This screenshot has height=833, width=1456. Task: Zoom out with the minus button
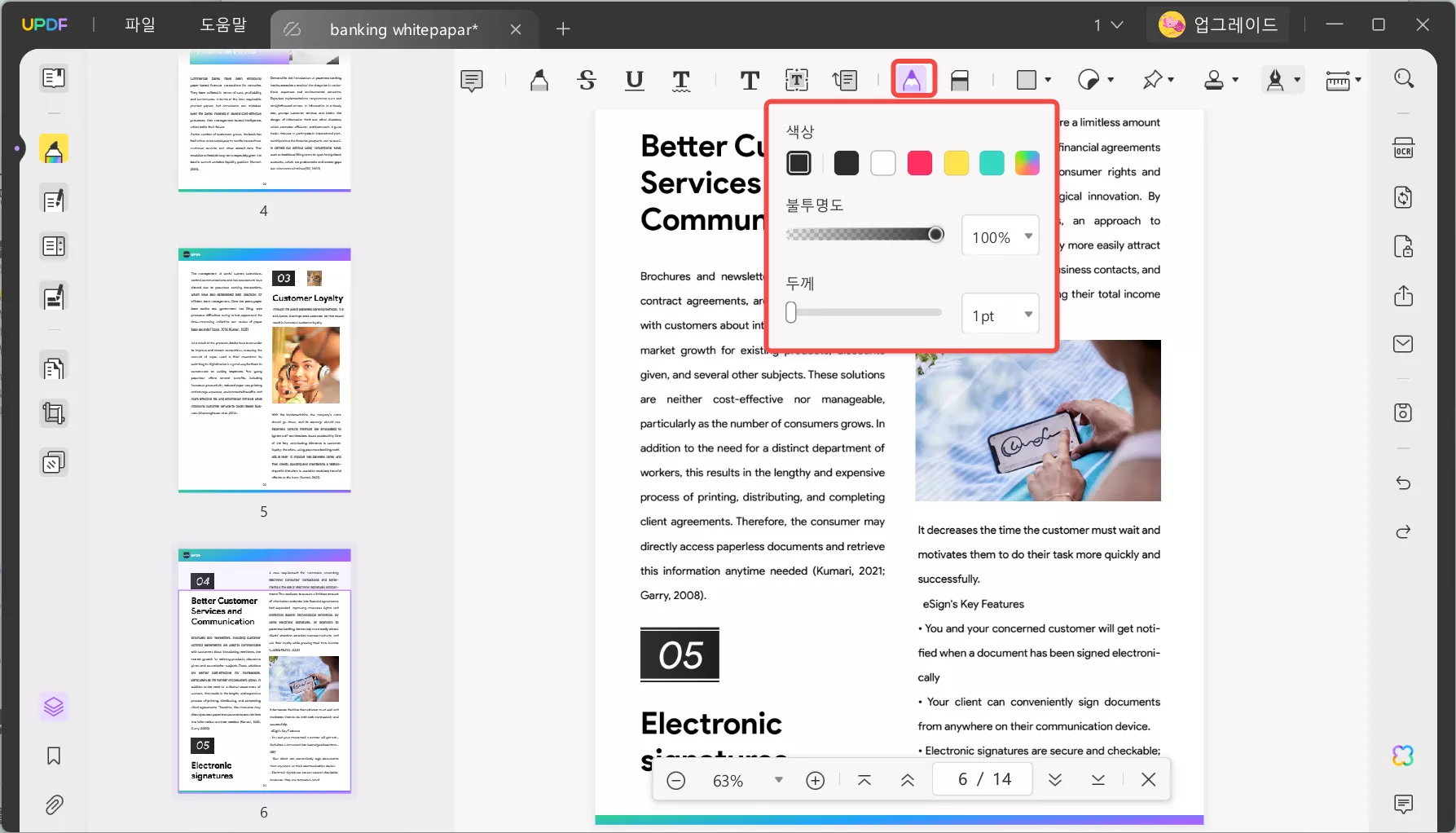point(675,780)
